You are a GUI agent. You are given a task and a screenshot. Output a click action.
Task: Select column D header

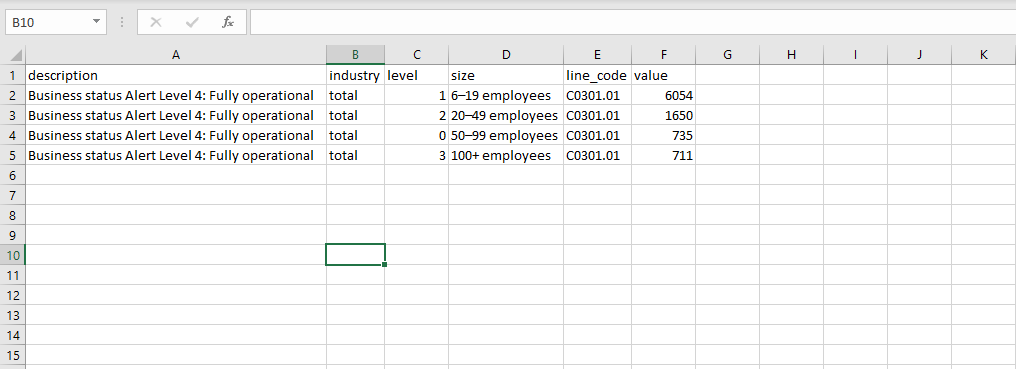tap(506, 55)
